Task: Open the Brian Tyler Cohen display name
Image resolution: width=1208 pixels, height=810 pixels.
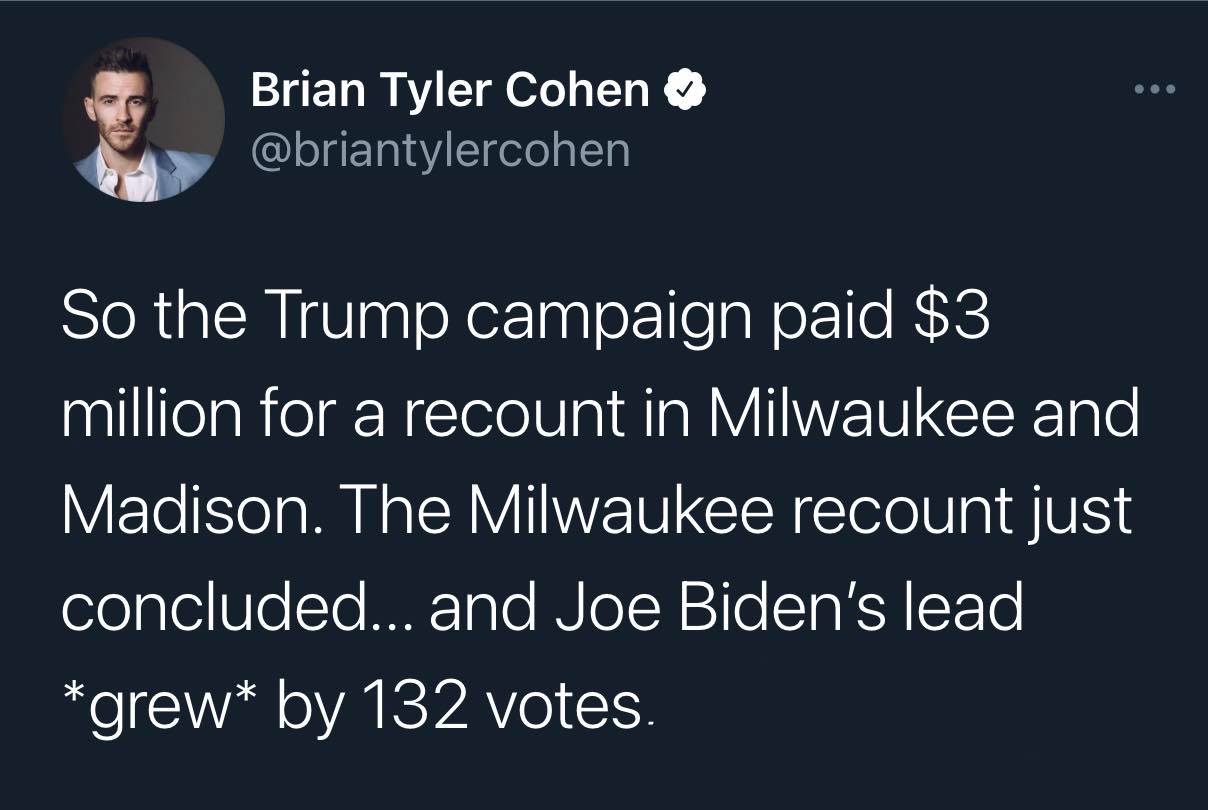Action: 450,92
